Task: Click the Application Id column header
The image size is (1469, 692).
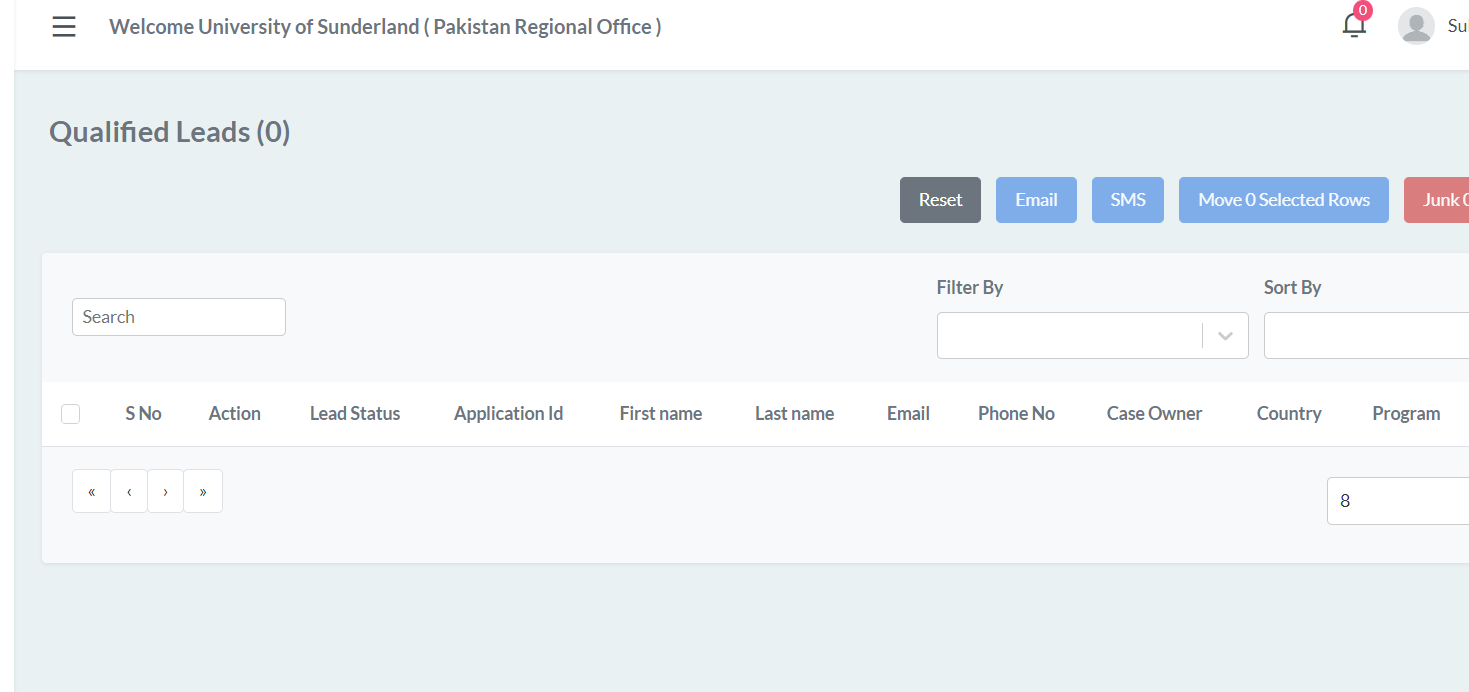Action: pyautogui.click(x=508, y=414)
